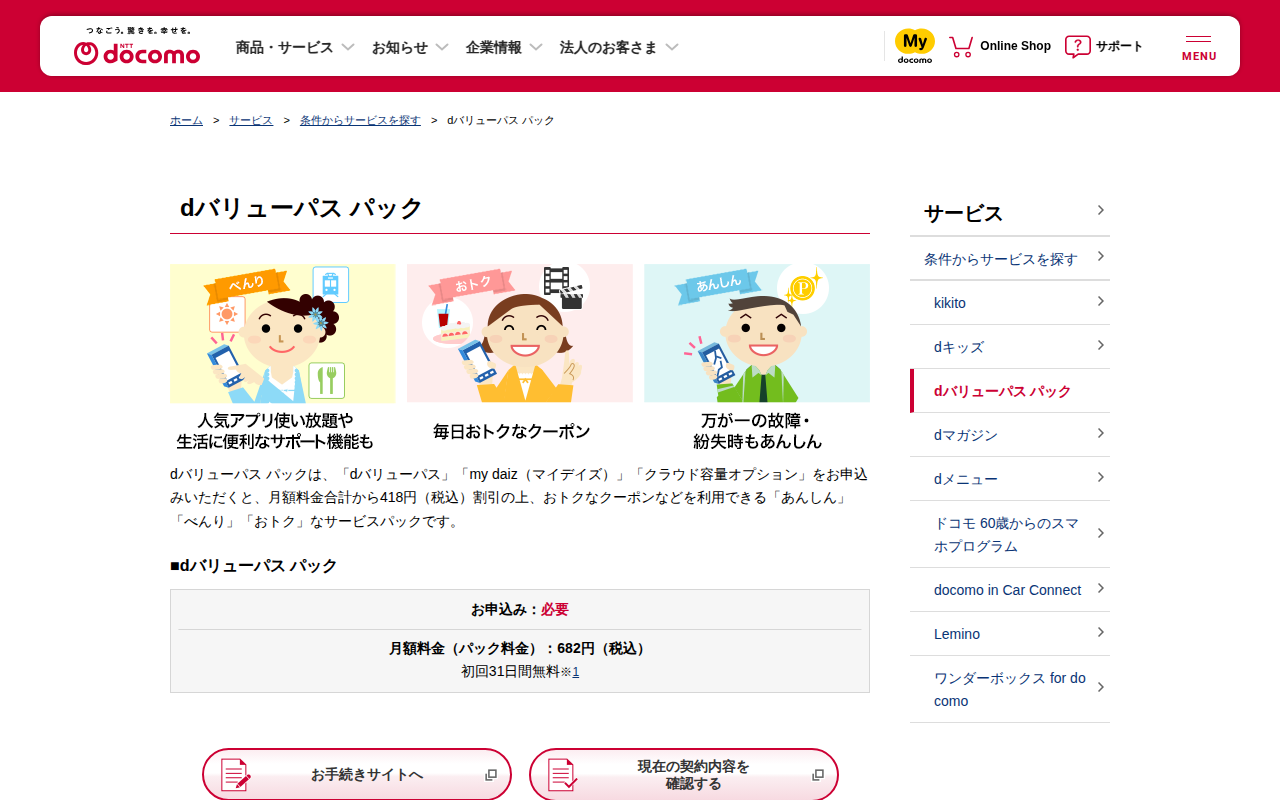Open 条件からサービスを探す breadcrumb link
Image resolution: width=1280 pixels, height=800 pixels.
[360, 120]
